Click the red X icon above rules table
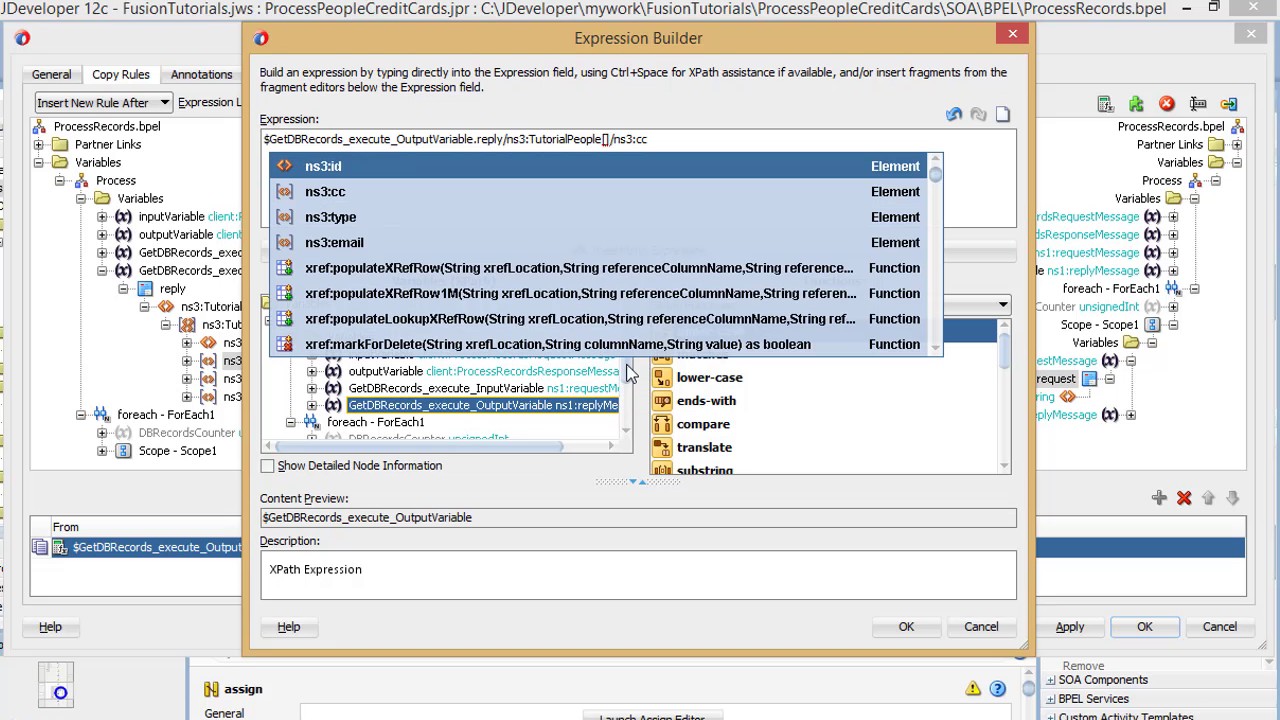Screen dimensions: 1280x720 (1184, 498)
